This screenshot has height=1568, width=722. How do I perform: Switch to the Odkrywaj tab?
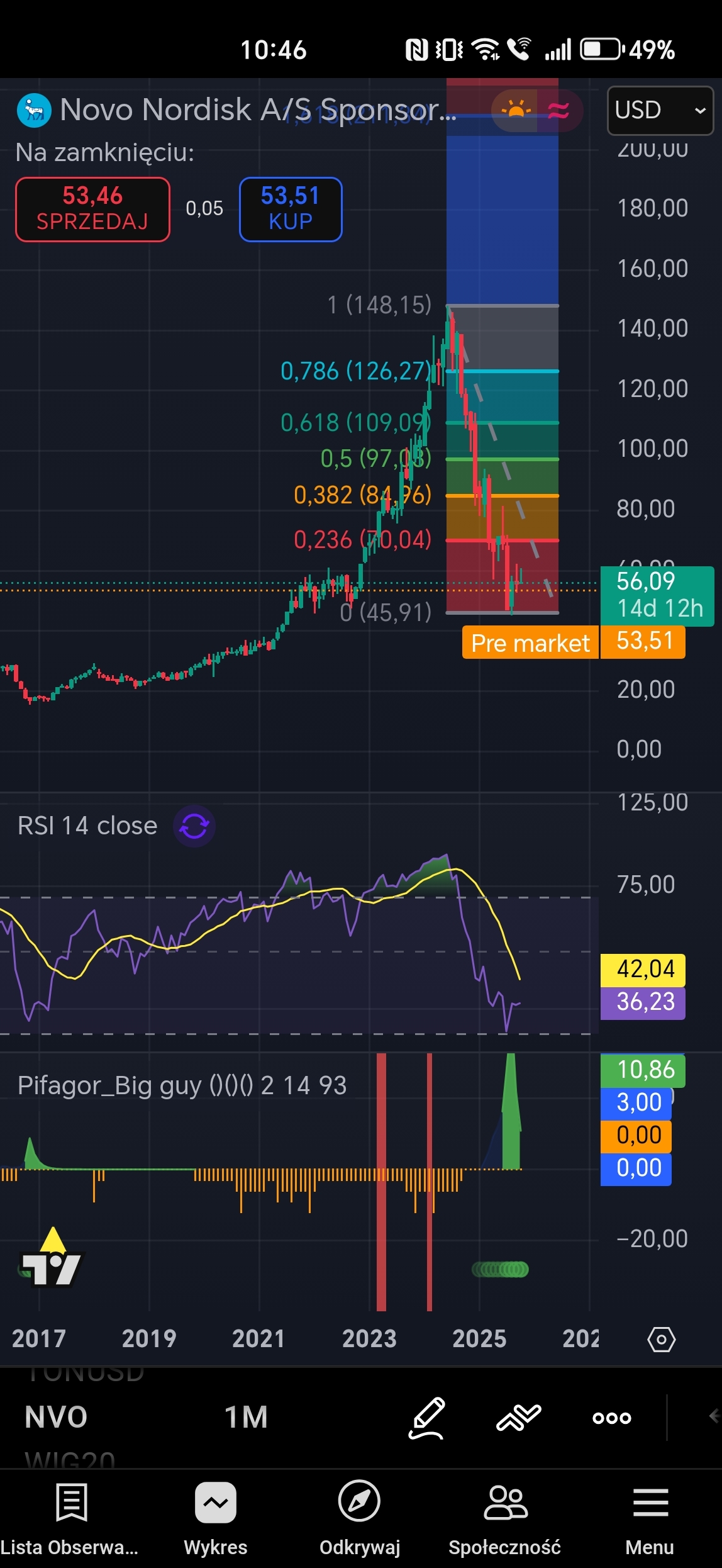point(359,1516)
